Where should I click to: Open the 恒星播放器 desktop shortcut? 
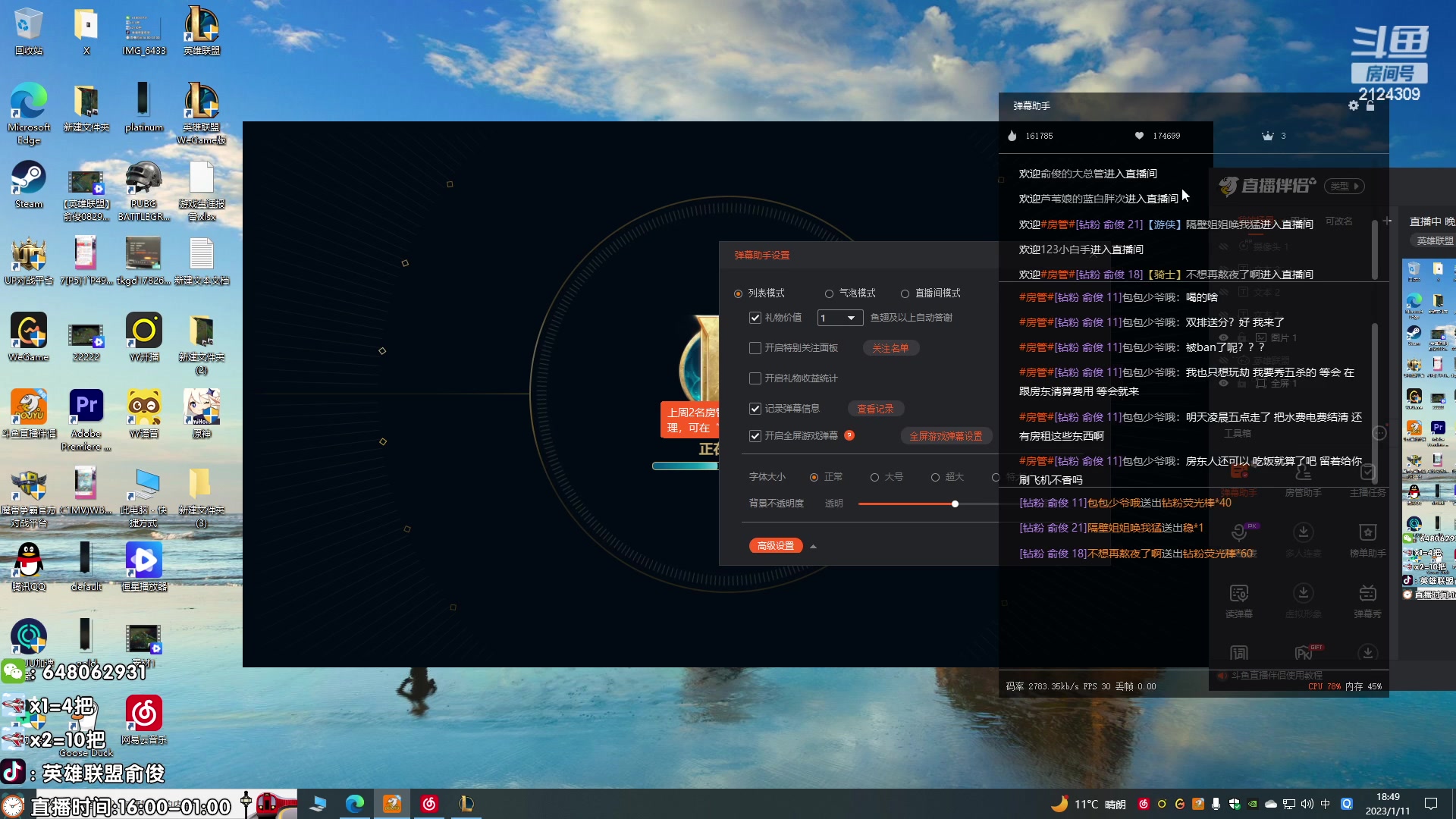(144, 567)
